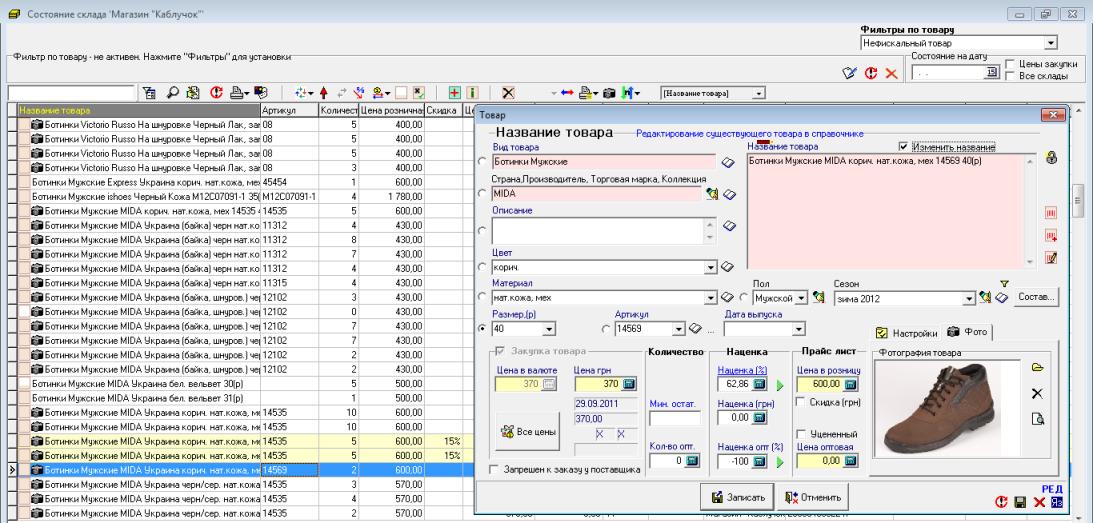Screen dimensions: 1093x523
Task: Click the Отменить button
Action: [x=811, y=497]
